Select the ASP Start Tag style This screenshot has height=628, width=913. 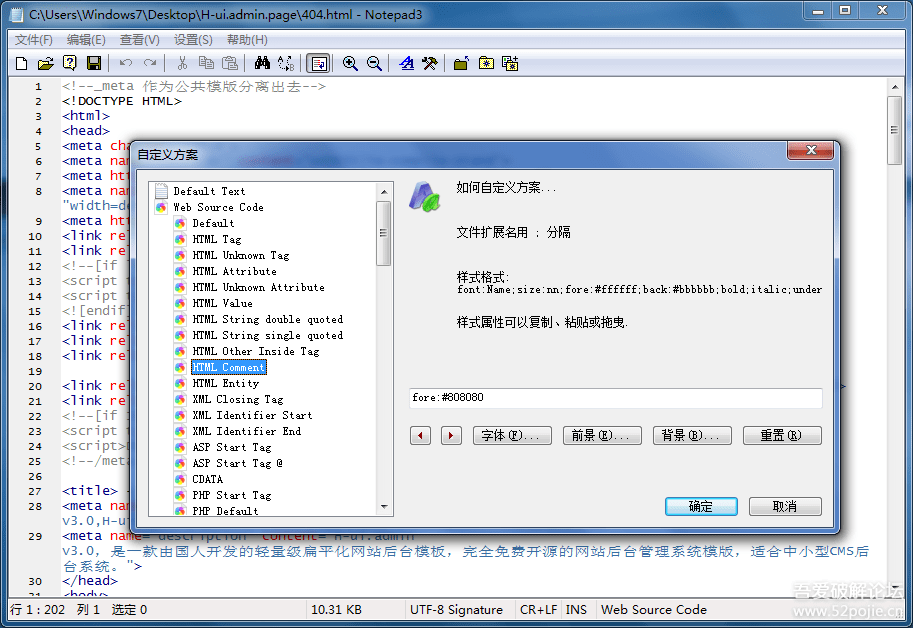pos(232,447)
